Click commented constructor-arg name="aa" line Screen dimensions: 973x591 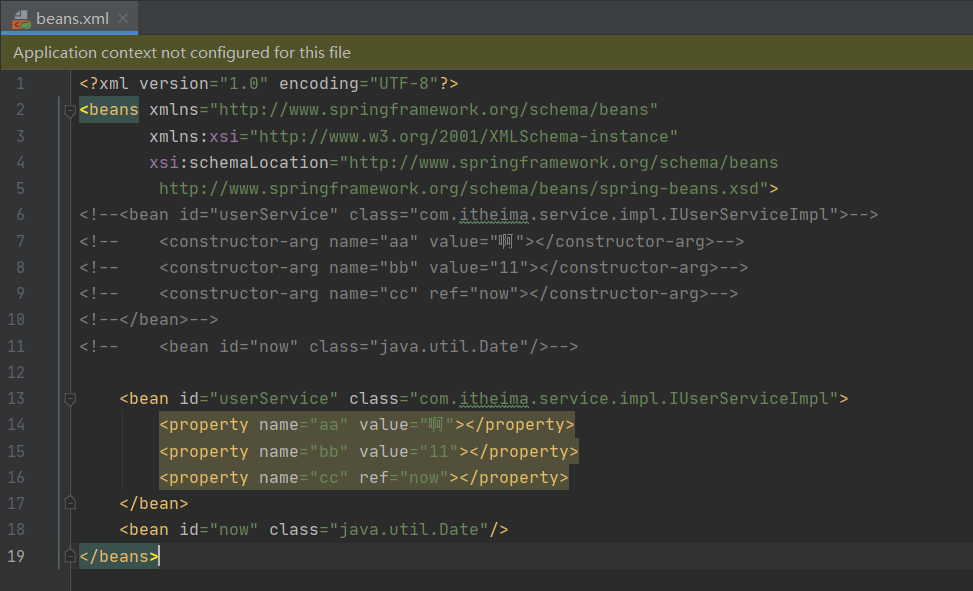click(x=411, y=241)
